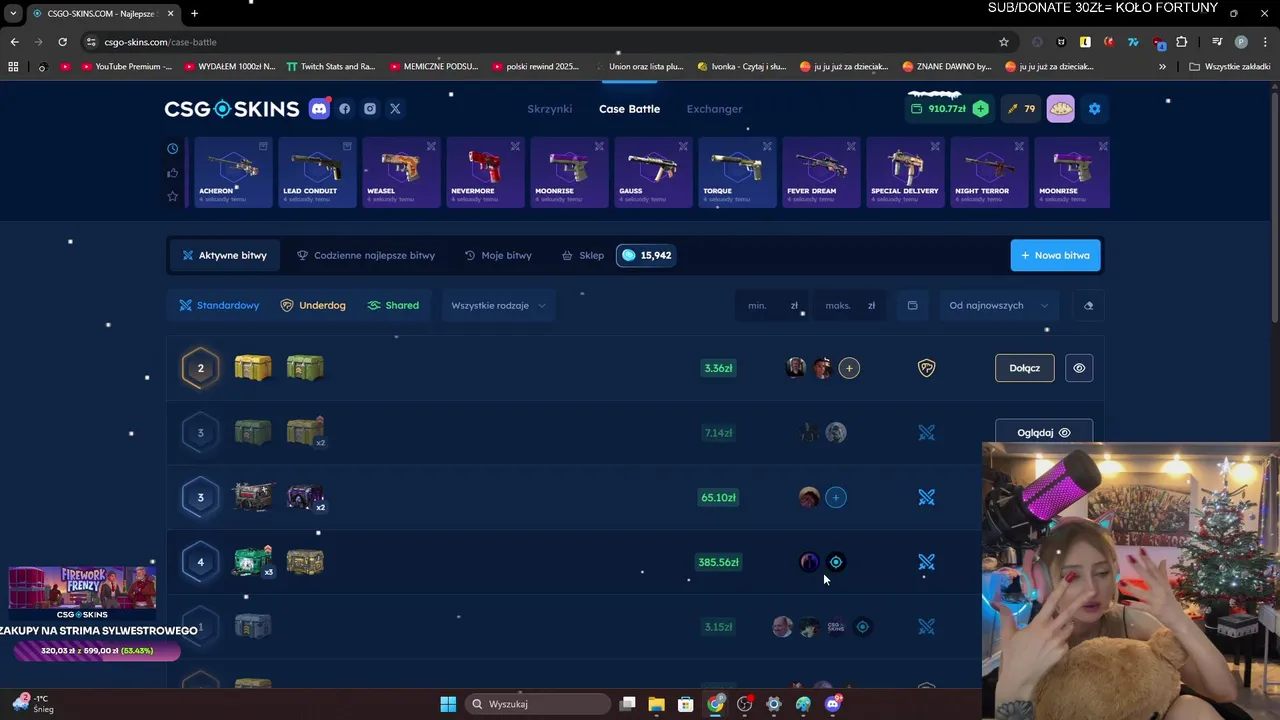Go to Skrzynki section
Viewport: 1280px width, 720px height.
click(x=550, y=109)
